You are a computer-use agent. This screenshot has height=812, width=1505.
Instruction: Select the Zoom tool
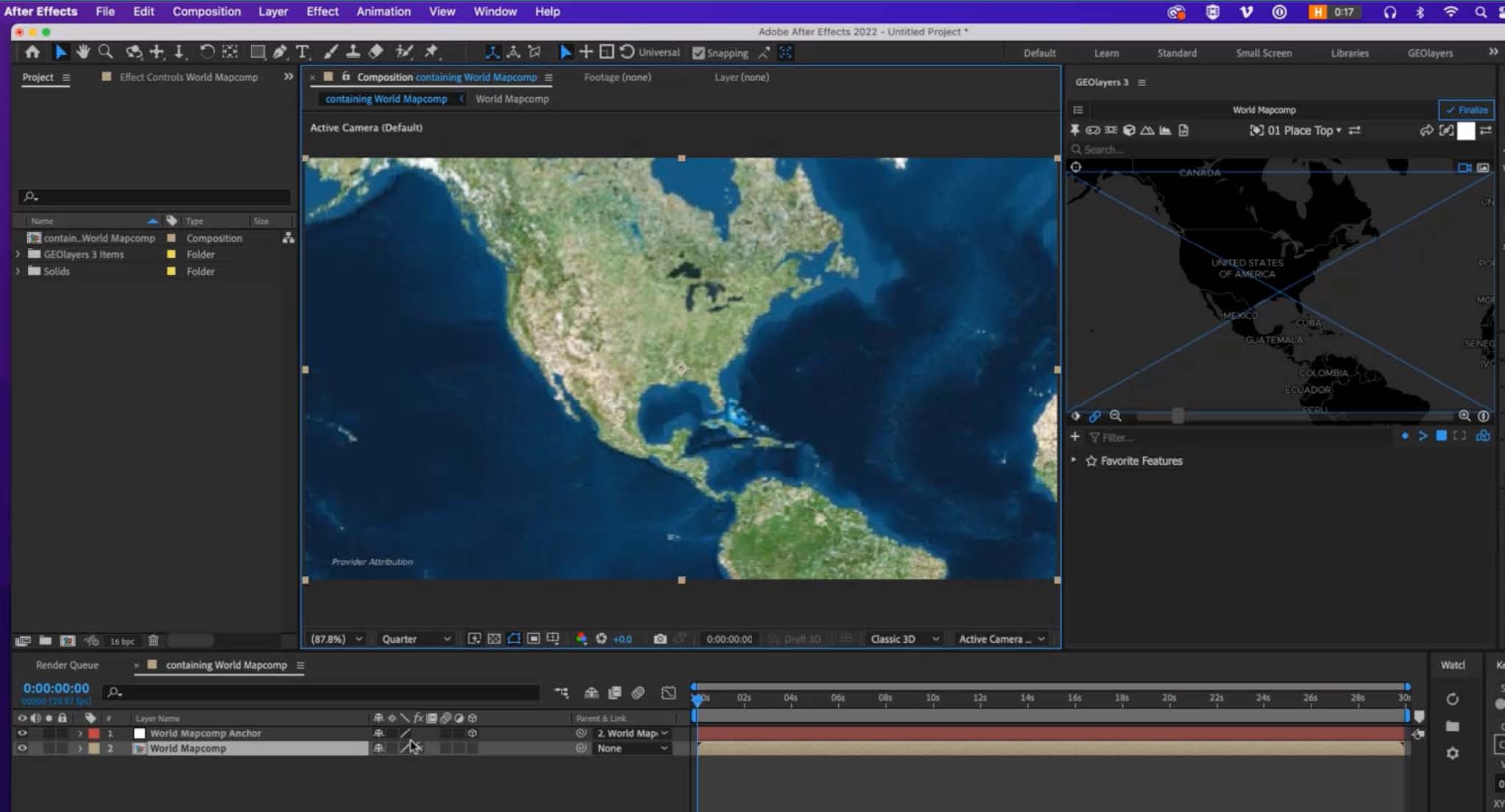pyautogui.click(x=106, y=51)
